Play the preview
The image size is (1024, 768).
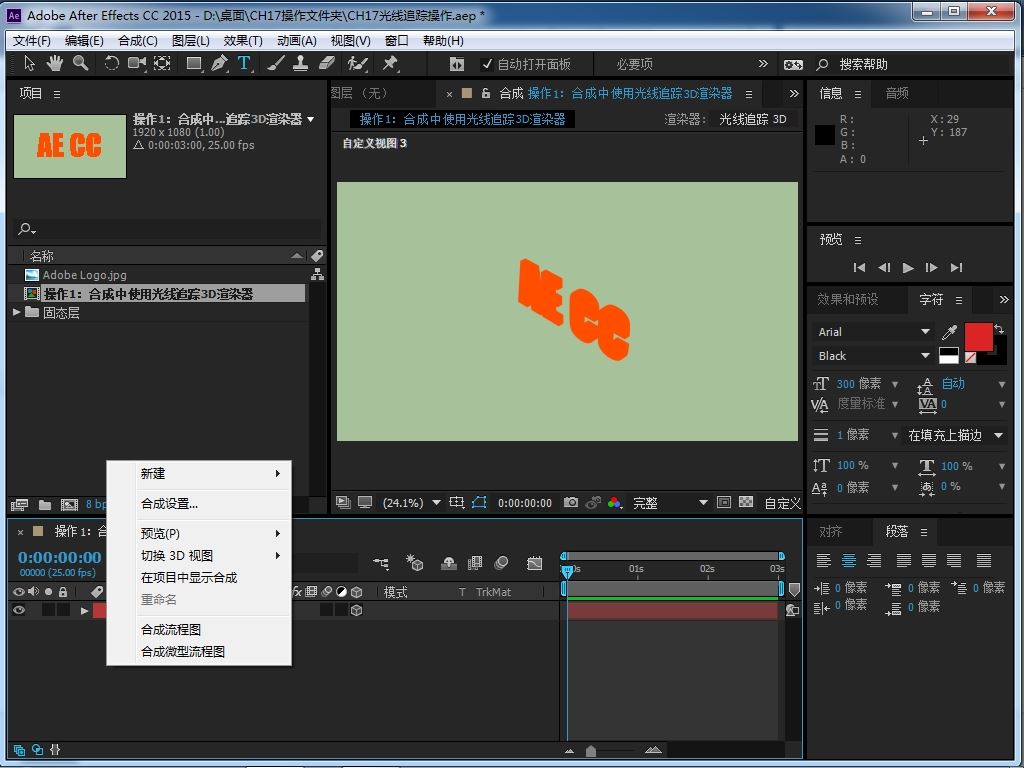pos(908,267)
